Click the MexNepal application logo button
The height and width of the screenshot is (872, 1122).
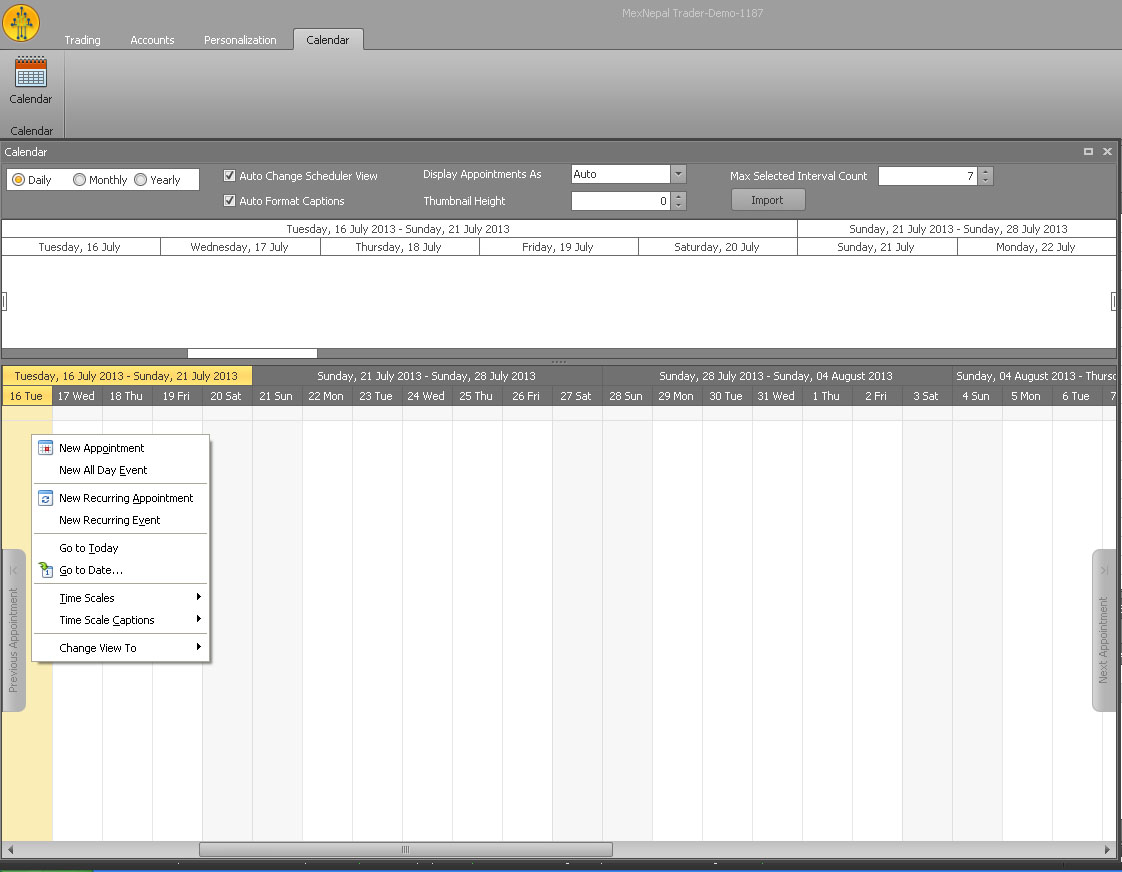tap(21, 22)
